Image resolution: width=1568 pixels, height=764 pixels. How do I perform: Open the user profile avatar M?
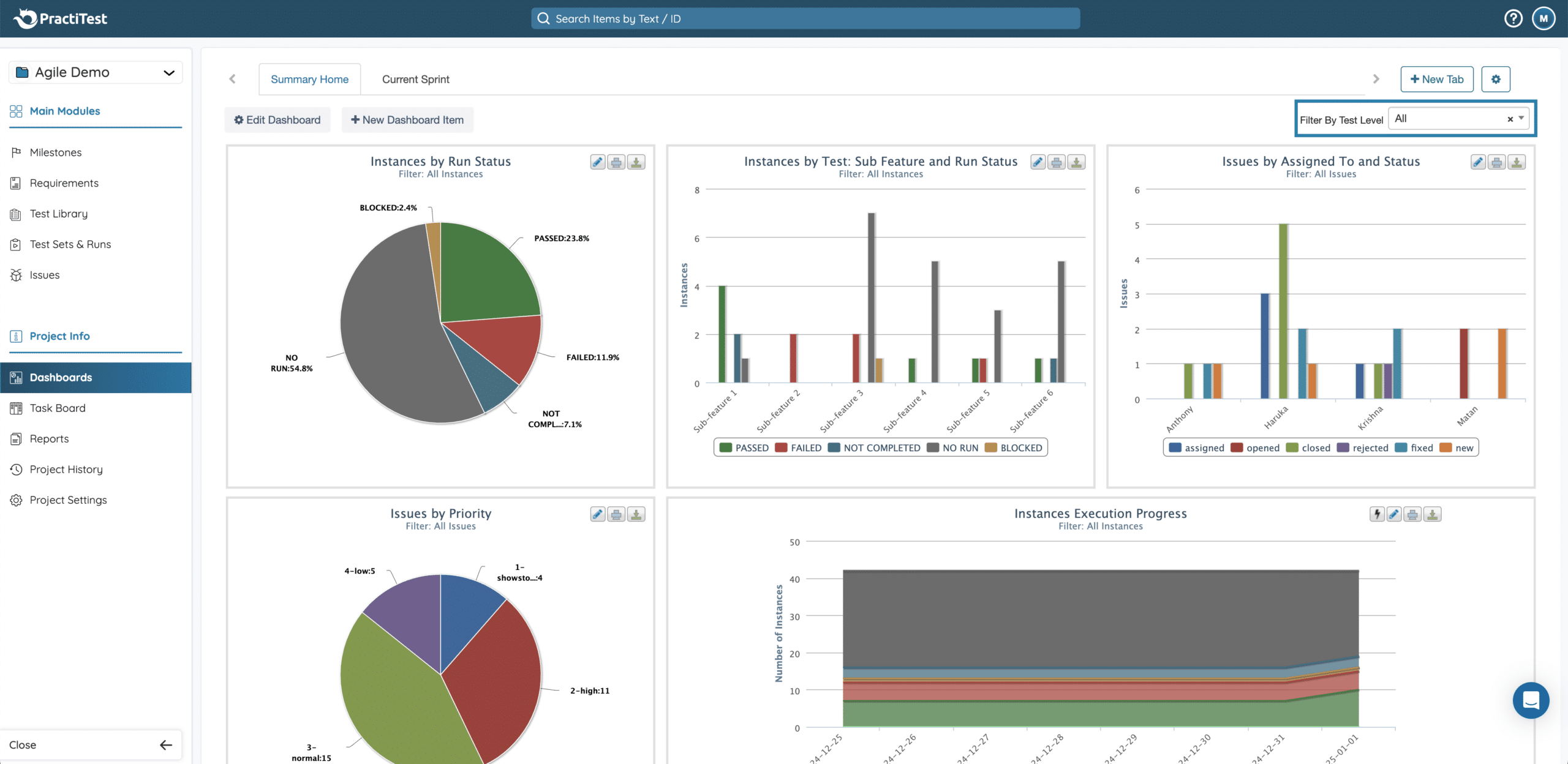(x=1543, y=18)
